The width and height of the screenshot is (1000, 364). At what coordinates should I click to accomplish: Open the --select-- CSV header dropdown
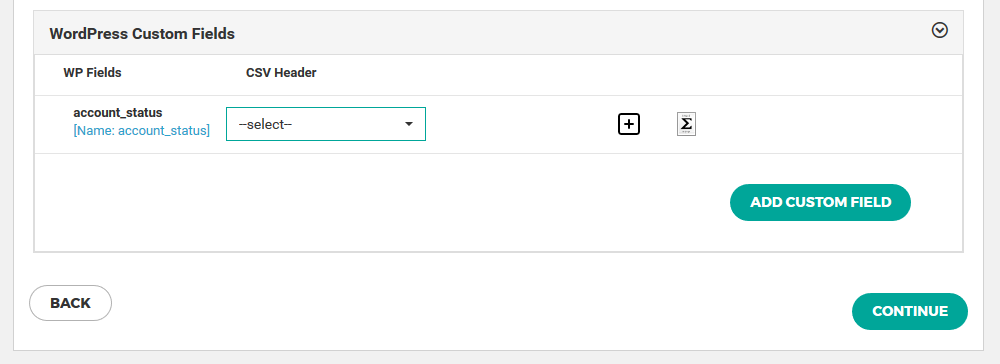[x=326, y=124]
